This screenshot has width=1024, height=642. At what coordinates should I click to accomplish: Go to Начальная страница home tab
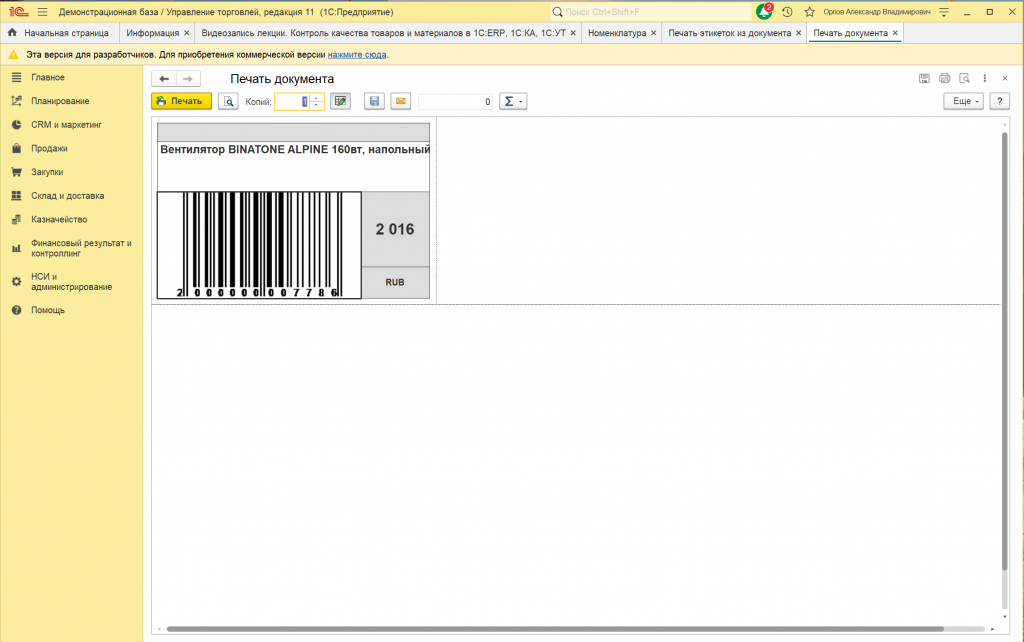point(59,33)
